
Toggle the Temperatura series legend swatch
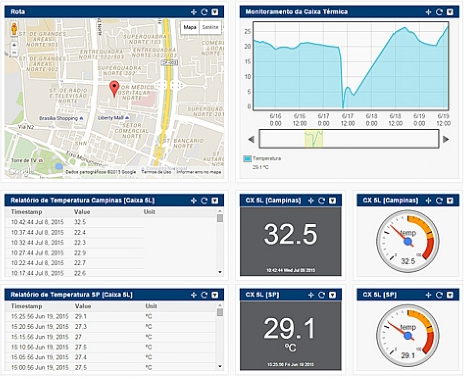pyautogui.click(x=247, y=159)
